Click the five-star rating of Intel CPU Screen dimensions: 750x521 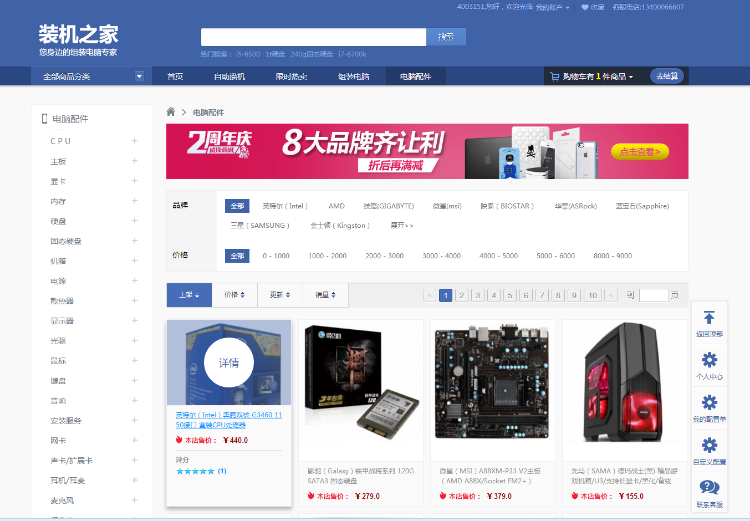[x=195, y=471]
